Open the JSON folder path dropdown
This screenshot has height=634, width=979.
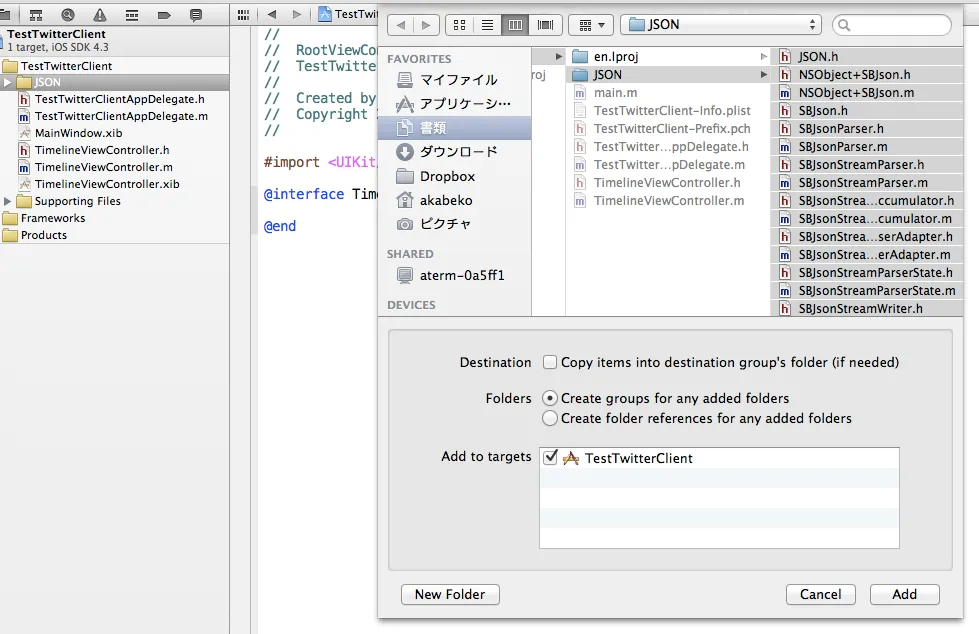click(720, 25)
